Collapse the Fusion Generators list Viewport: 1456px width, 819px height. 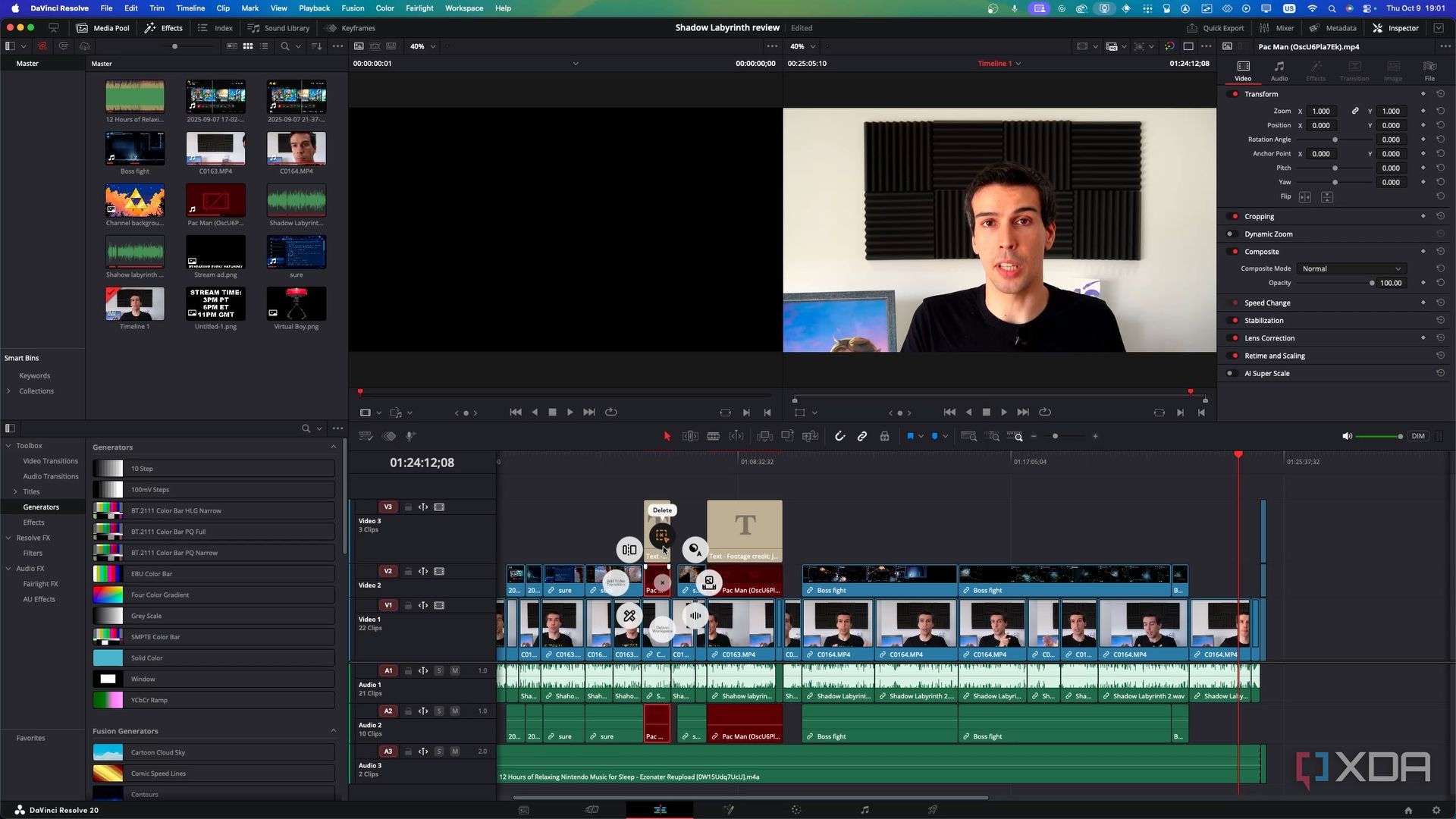coord(333,731)
